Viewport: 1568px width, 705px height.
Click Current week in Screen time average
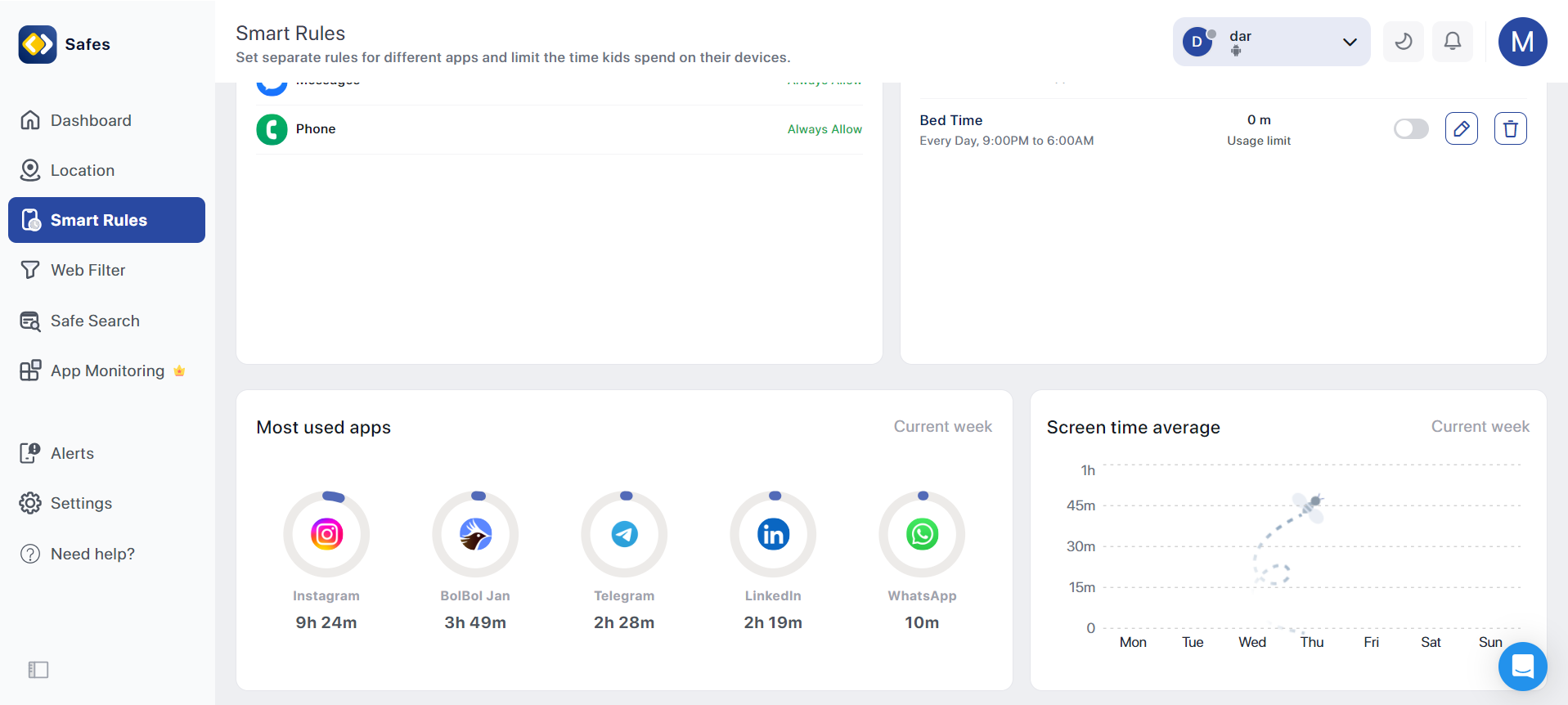tap(1480, 426)
